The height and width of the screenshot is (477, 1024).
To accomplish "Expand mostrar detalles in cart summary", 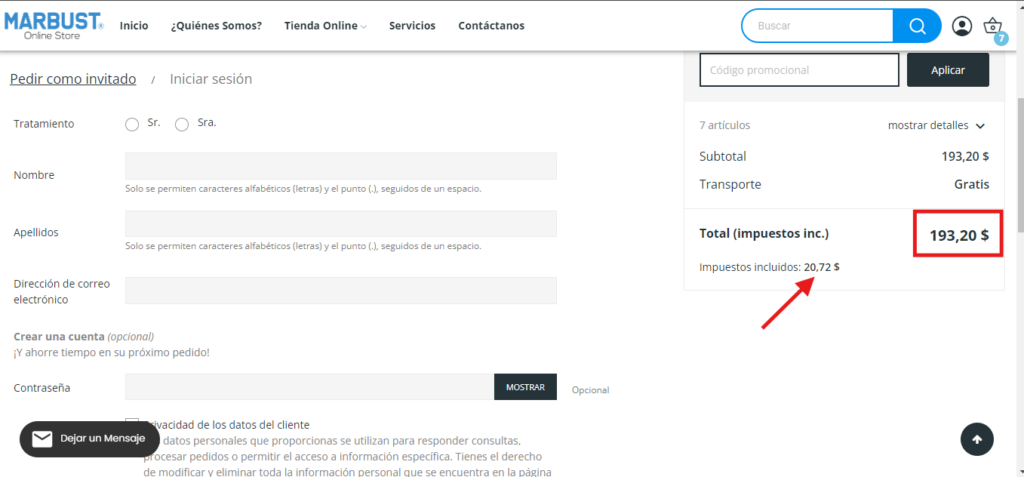I will (936, 125).
